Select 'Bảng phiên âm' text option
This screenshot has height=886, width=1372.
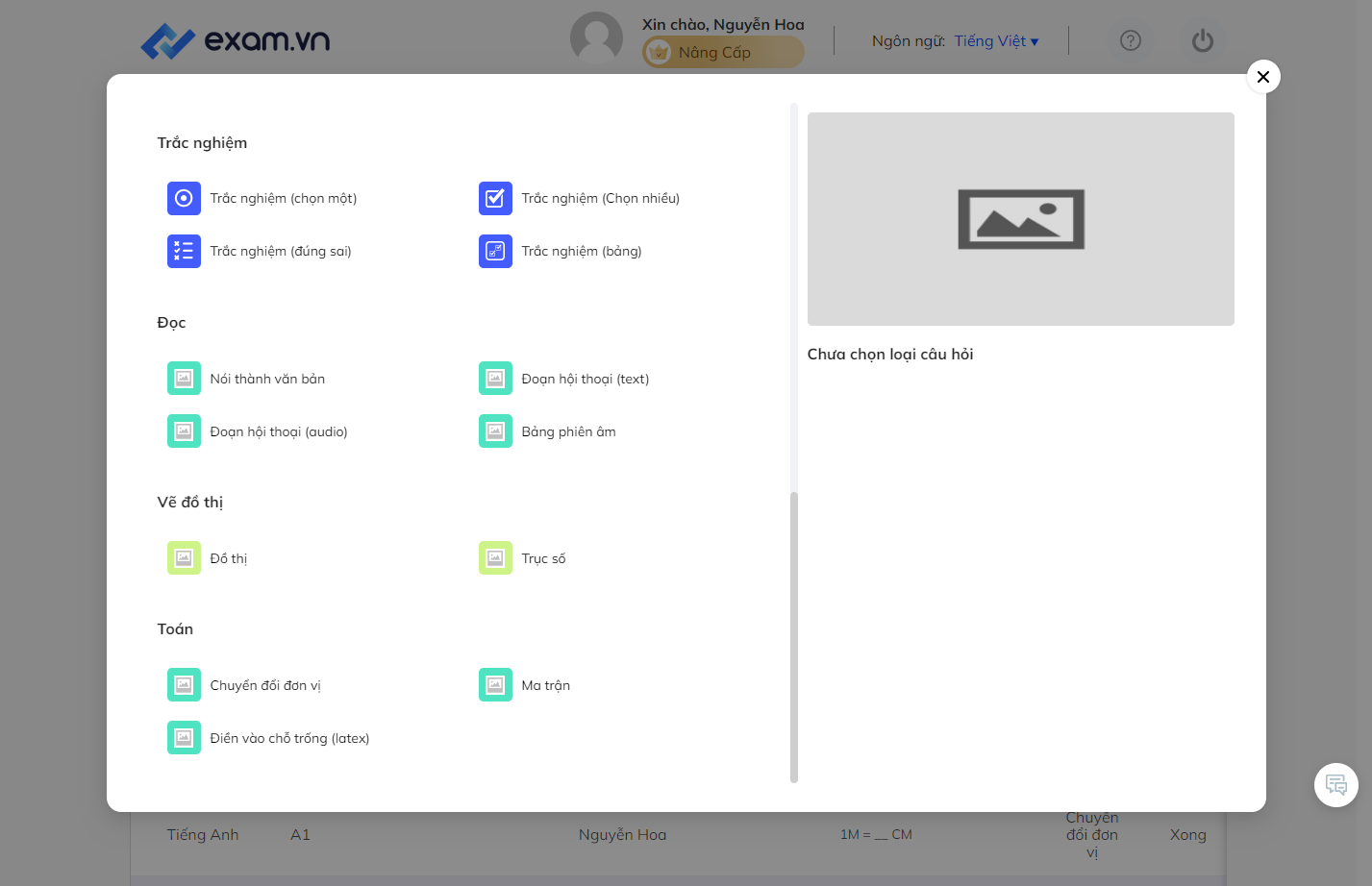[569, 431]
